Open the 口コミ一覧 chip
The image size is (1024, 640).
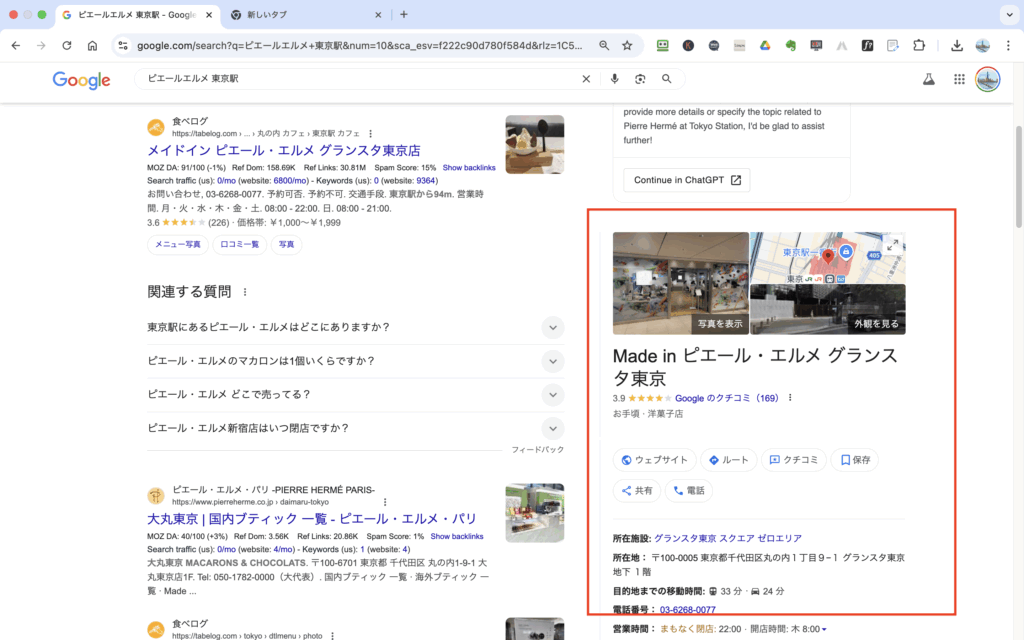pyautogui.click(x=239, y=244)
